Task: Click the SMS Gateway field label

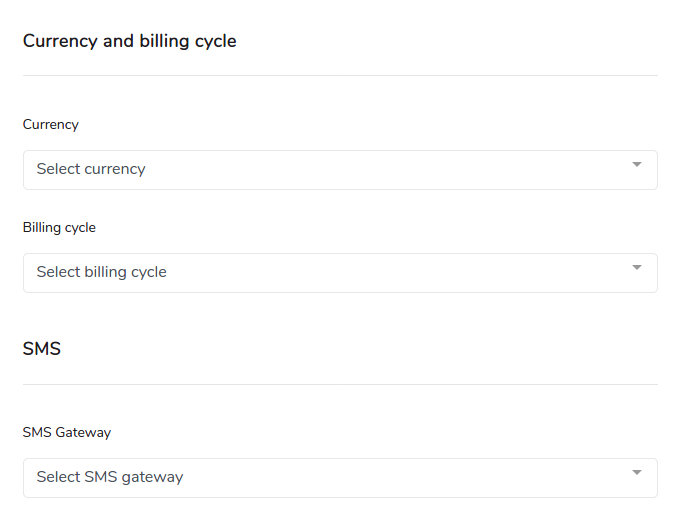Action: [67, 433]
